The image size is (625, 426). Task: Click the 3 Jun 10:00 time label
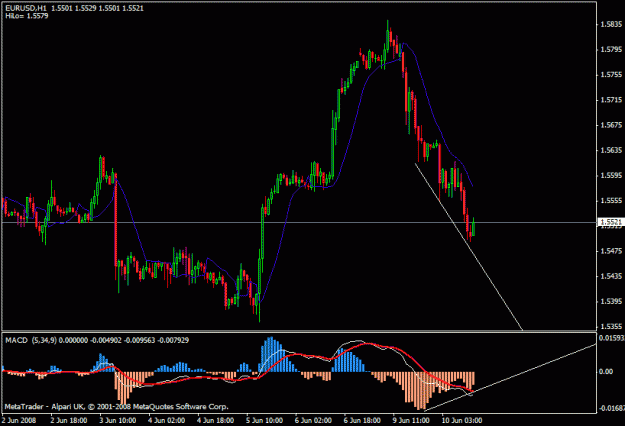(118, 420)
